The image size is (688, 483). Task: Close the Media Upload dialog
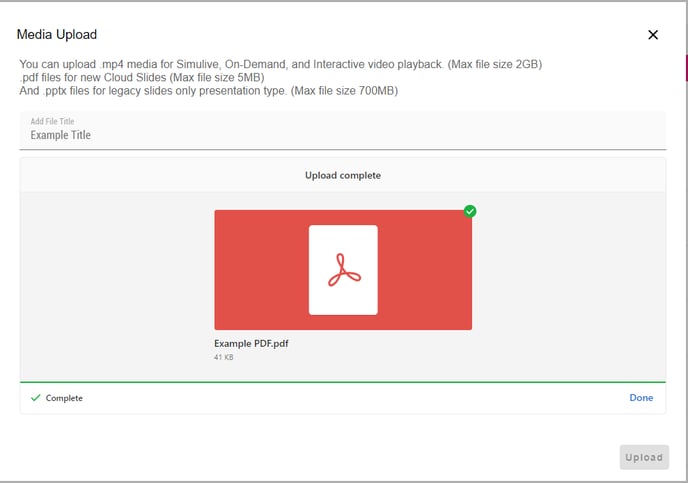pyautogui.click(x=653, y=35)
